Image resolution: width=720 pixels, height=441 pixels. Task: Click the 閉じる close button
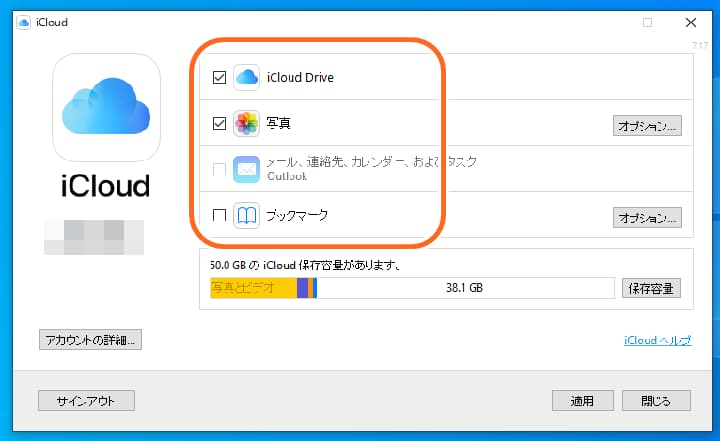pyautogui.click(x=656, y=401)
